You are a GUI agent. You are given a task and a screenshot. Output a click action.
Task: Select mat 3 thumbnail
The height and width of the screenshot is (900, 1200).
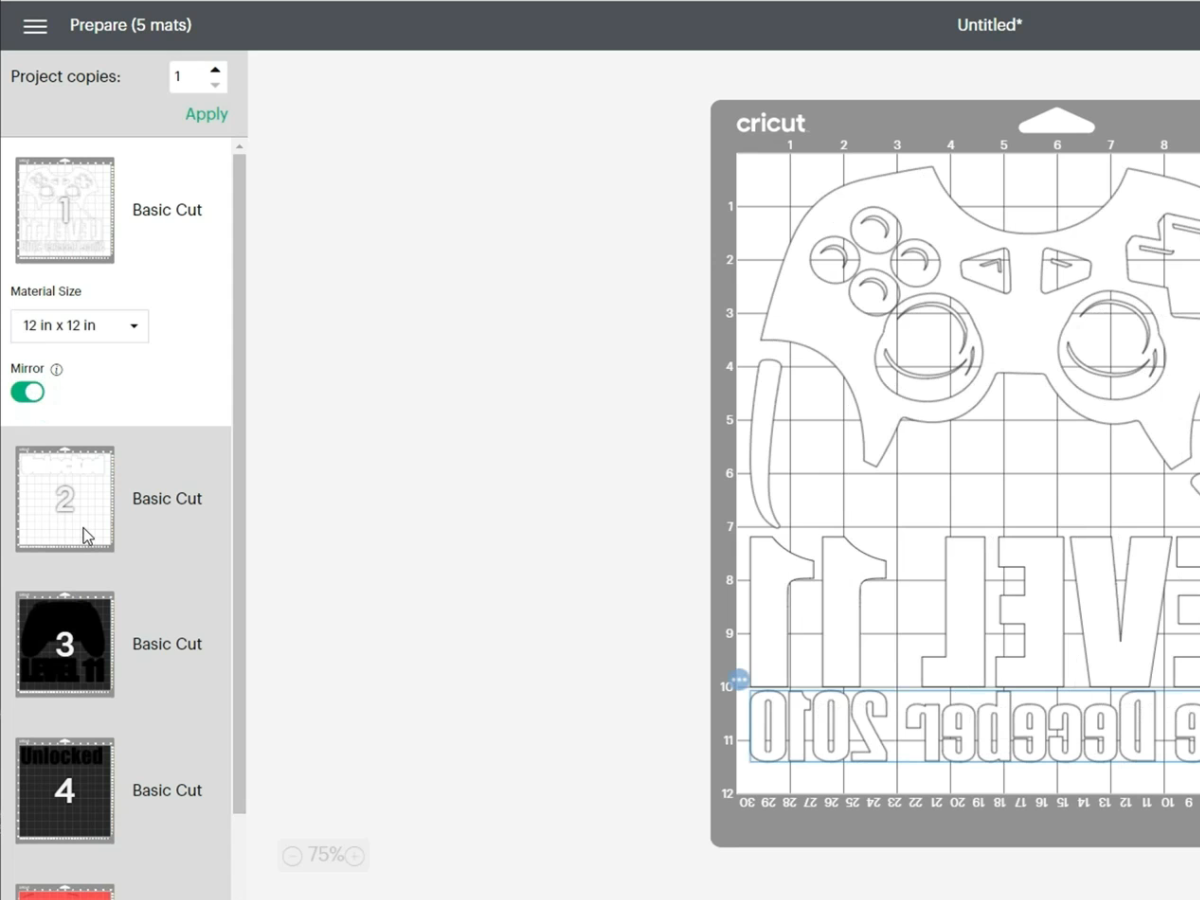[65, 644]
